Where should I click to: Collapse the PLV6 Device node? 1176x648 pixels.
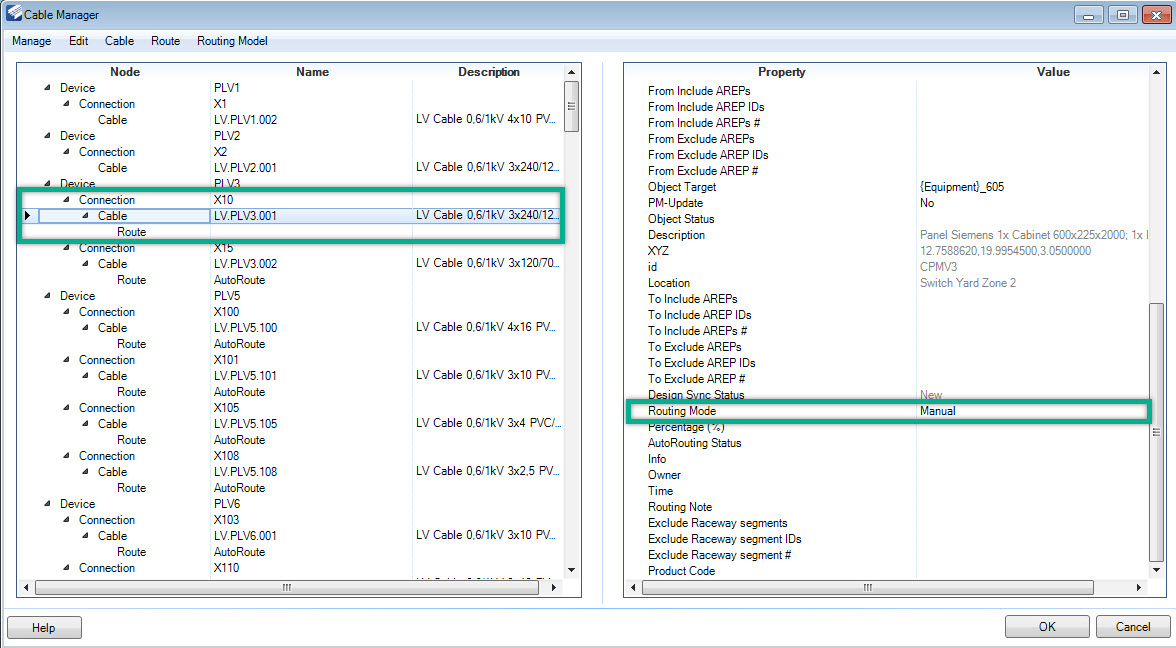pos(48,504)
